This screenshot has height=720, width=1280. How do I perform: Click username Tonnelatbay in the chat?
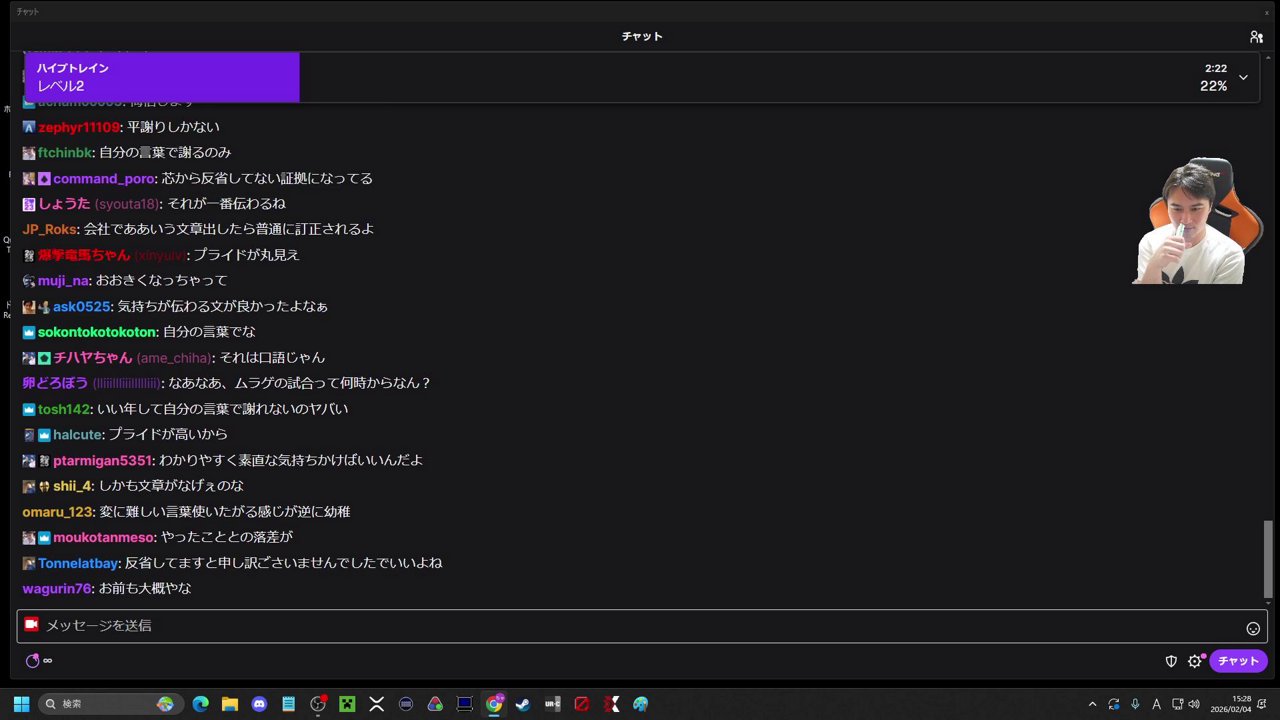click(78, 563)
